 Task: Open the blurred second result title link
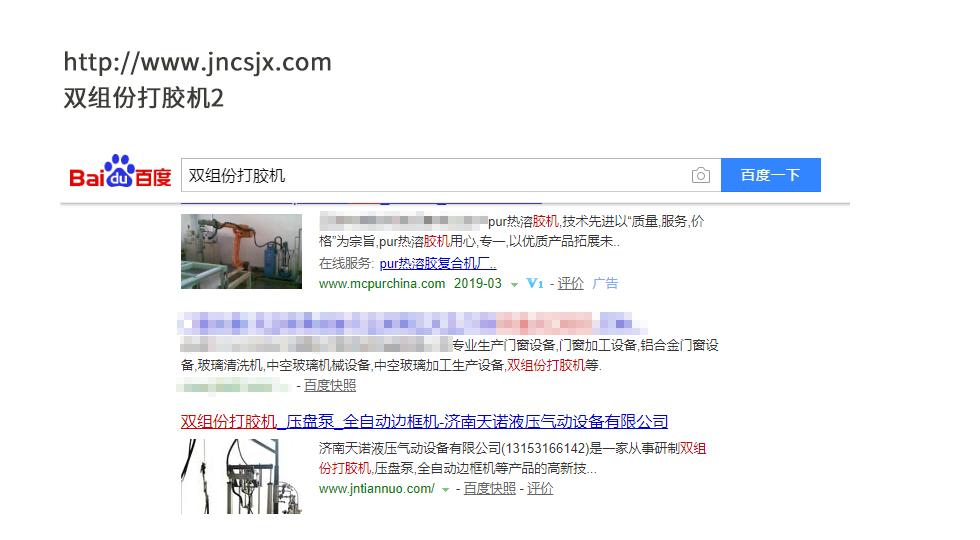pos(412,323)
